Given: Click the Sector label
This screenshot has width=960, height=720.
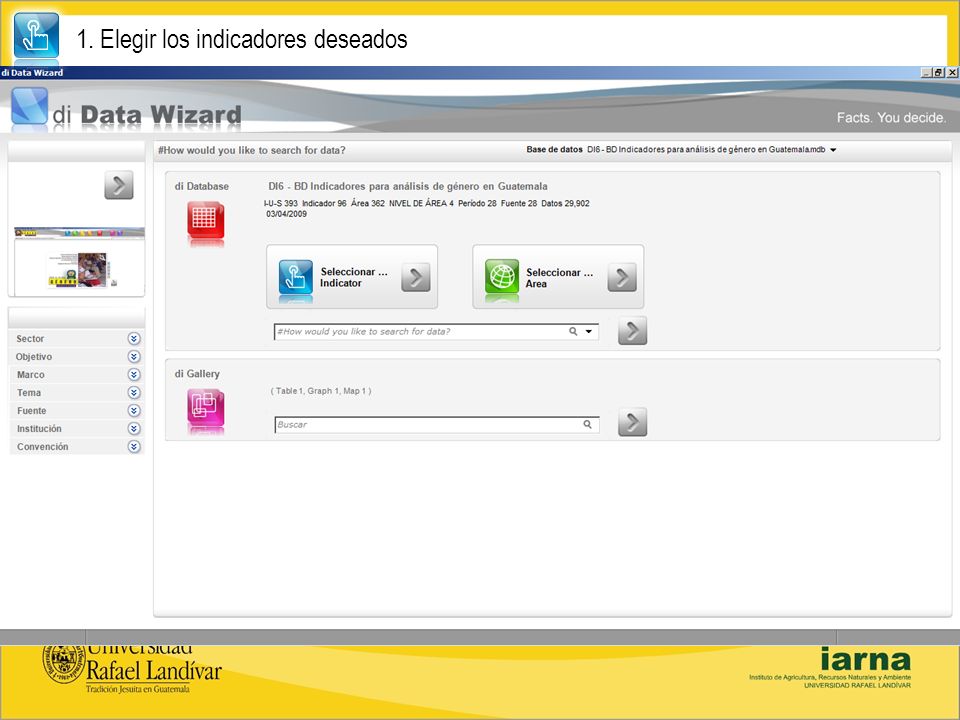Looking at the screenshot, I should [30, 339].
